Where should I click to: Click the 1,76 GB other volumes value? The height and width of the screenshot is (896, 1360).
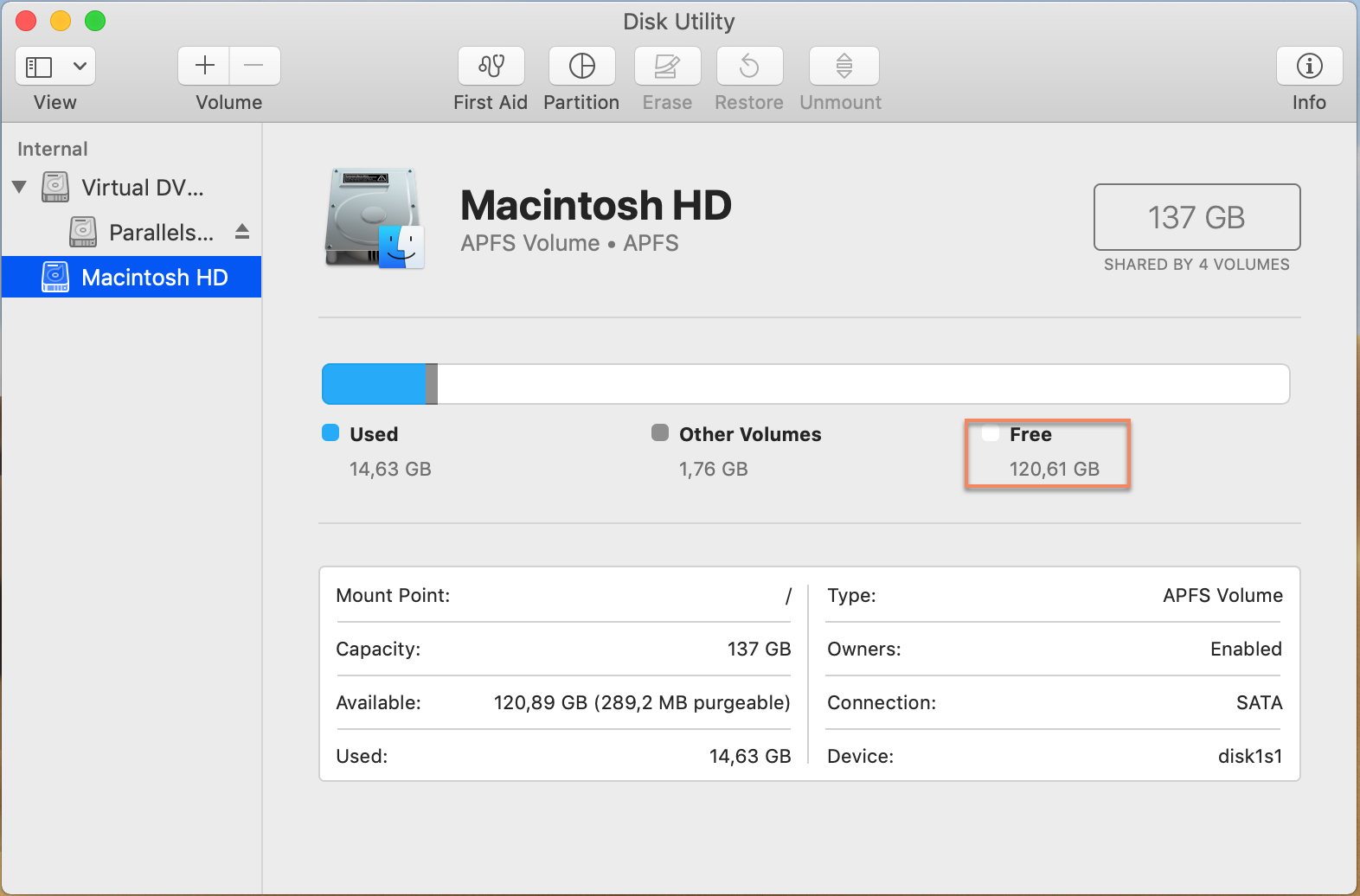[x=714, y=470]
